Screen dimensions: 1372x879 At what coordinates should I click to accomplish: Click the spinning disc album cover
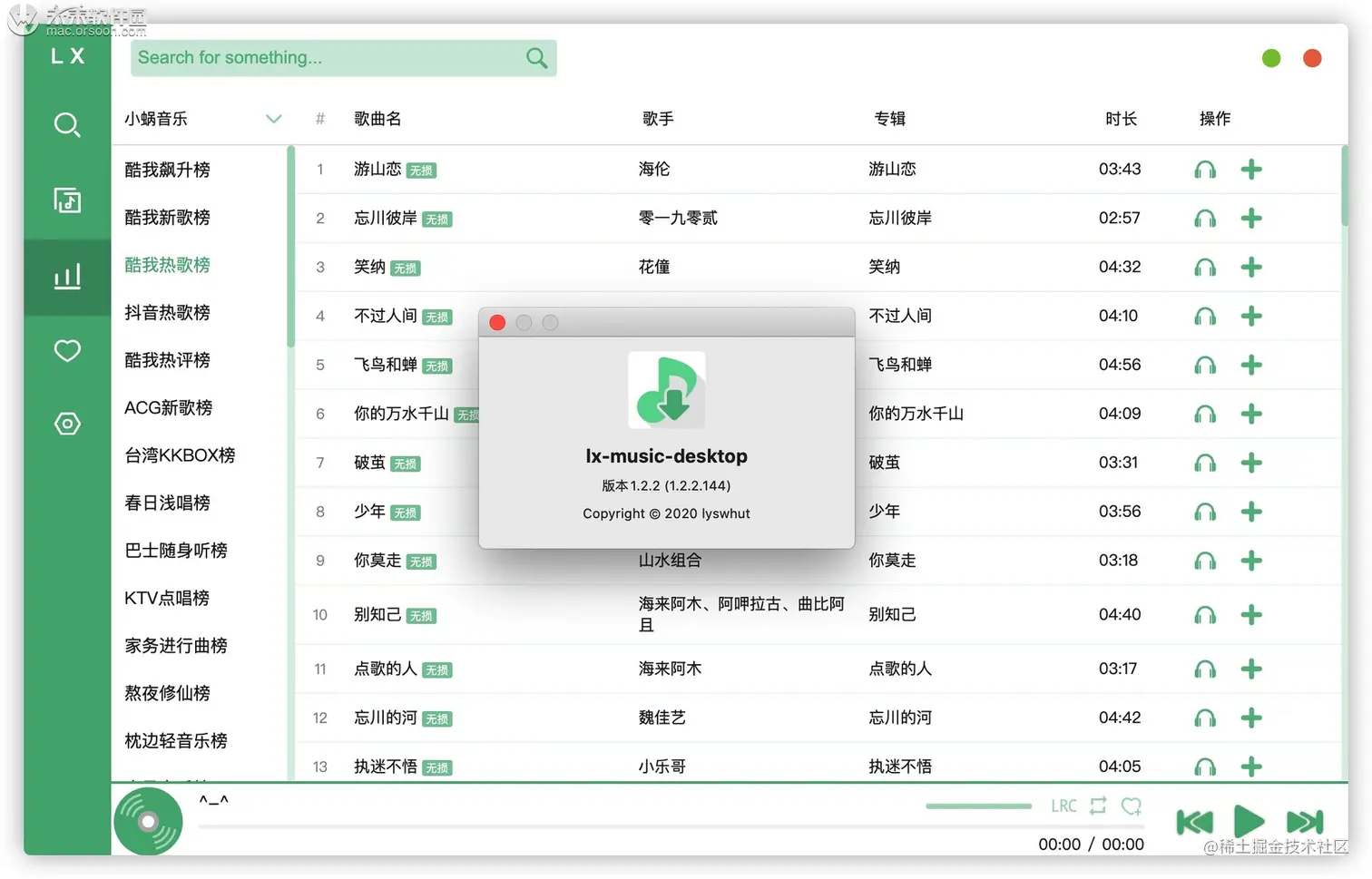coord(148,821)
